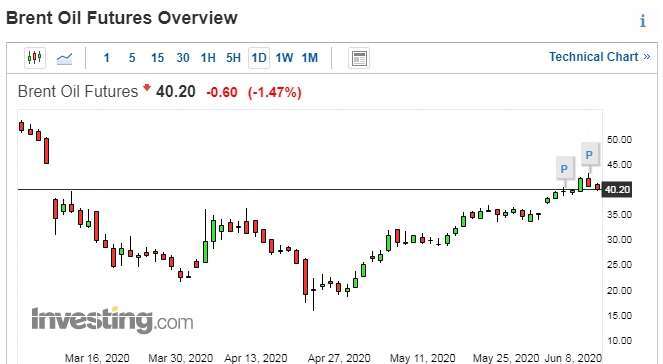Select the 30 minute interval
The height and width of the screenshot is (364, 663).
point(183,58)
